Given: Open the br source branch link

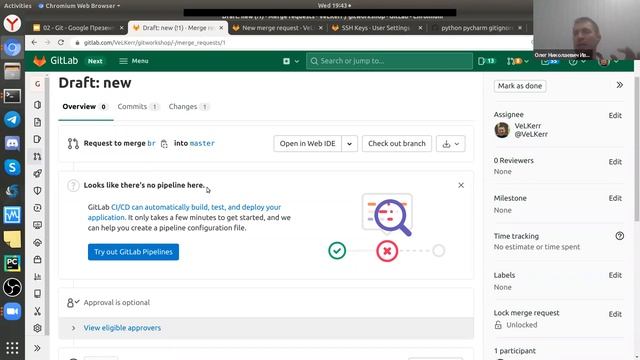Looking at the screenshot, I should click(151, 143).
